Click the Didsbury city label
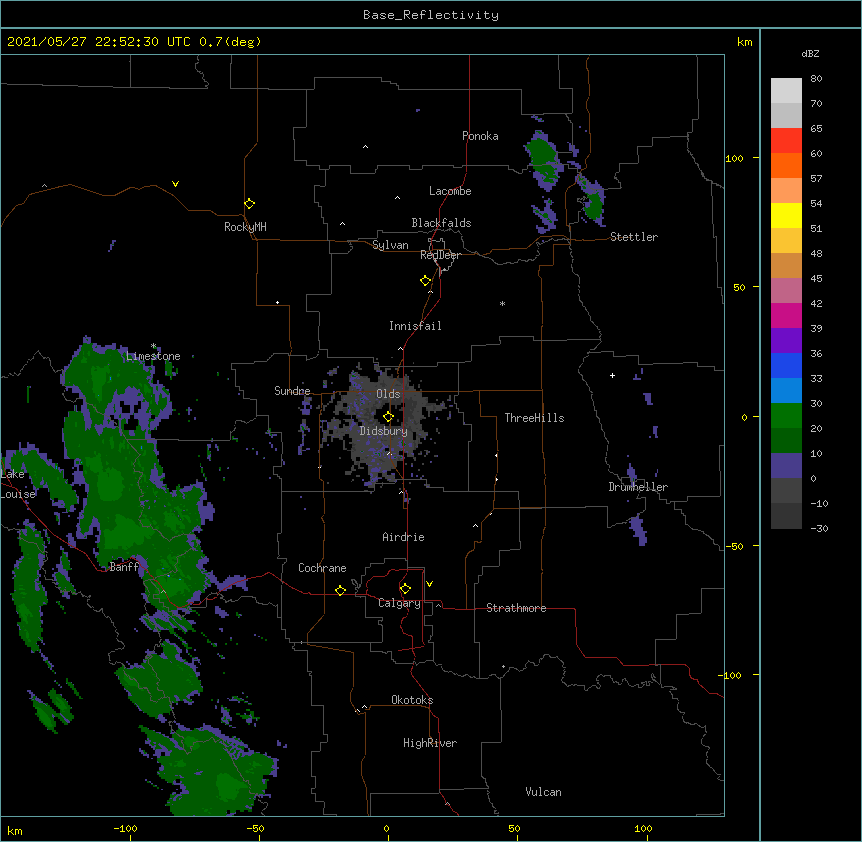The width and height of the screenshot is (862, 842). point(384,431)
